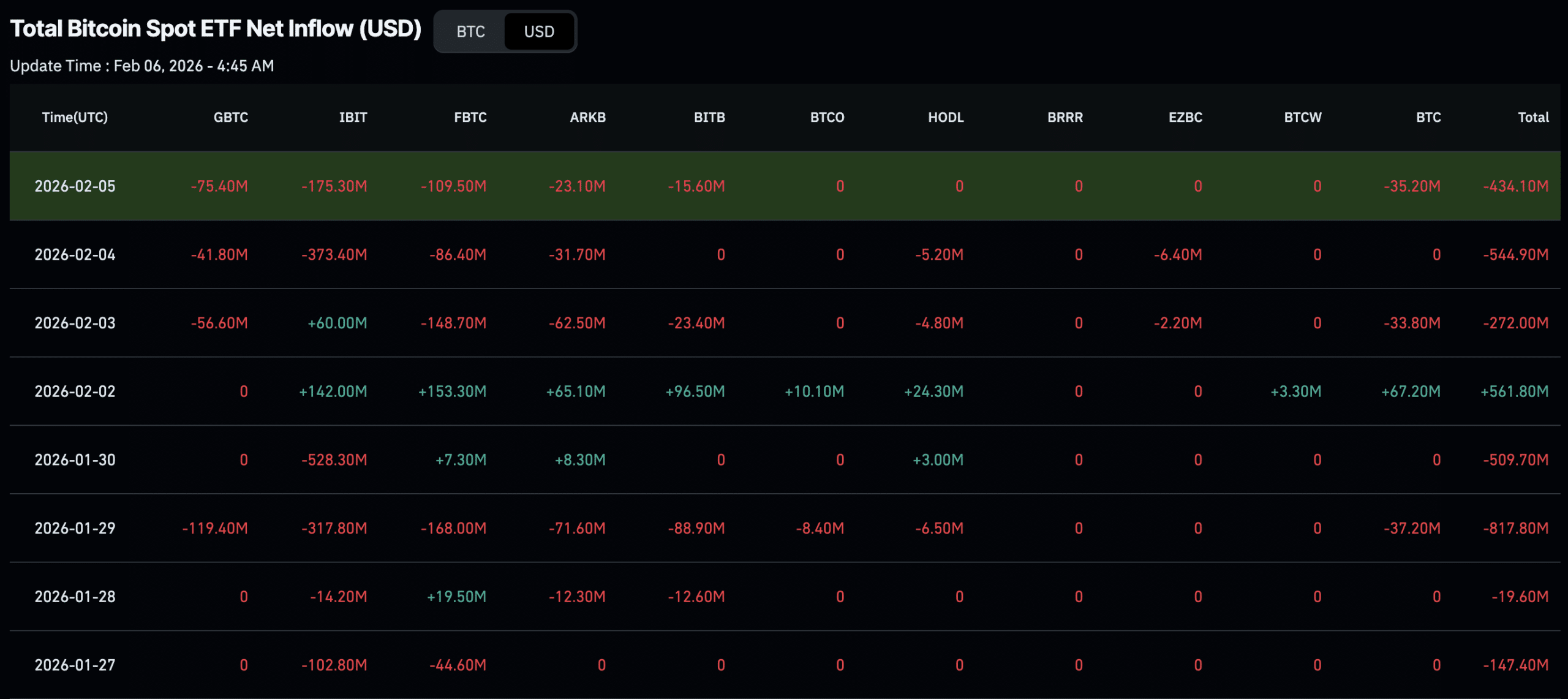Select the 2026-01-29 date cell
This screenshot has width=1568, height=699.
point(75,528)
